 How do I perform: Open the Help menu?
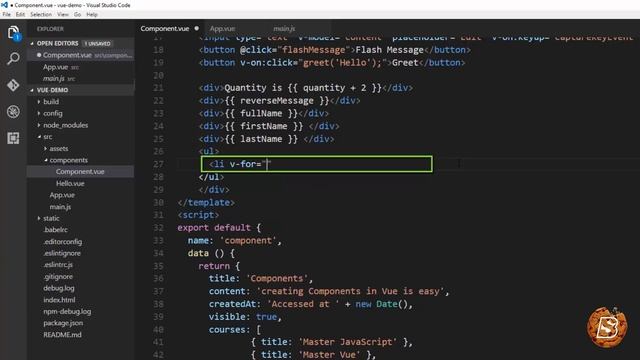pyautogui.click(x=92, y=14)
